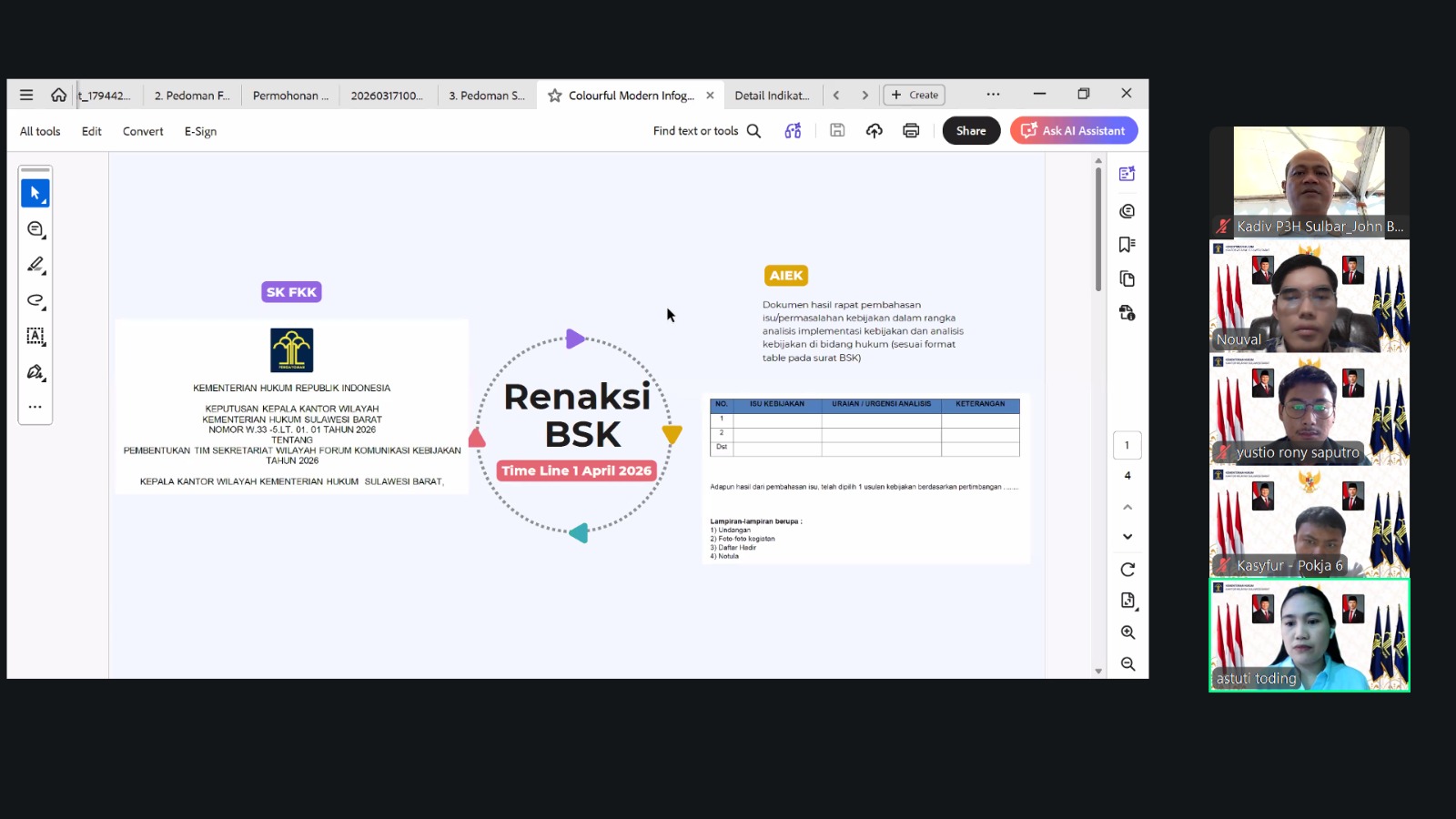This screenshot has height=819, width=1456.
Task: Open the Convert menu
Action: (x=143, y=131)
